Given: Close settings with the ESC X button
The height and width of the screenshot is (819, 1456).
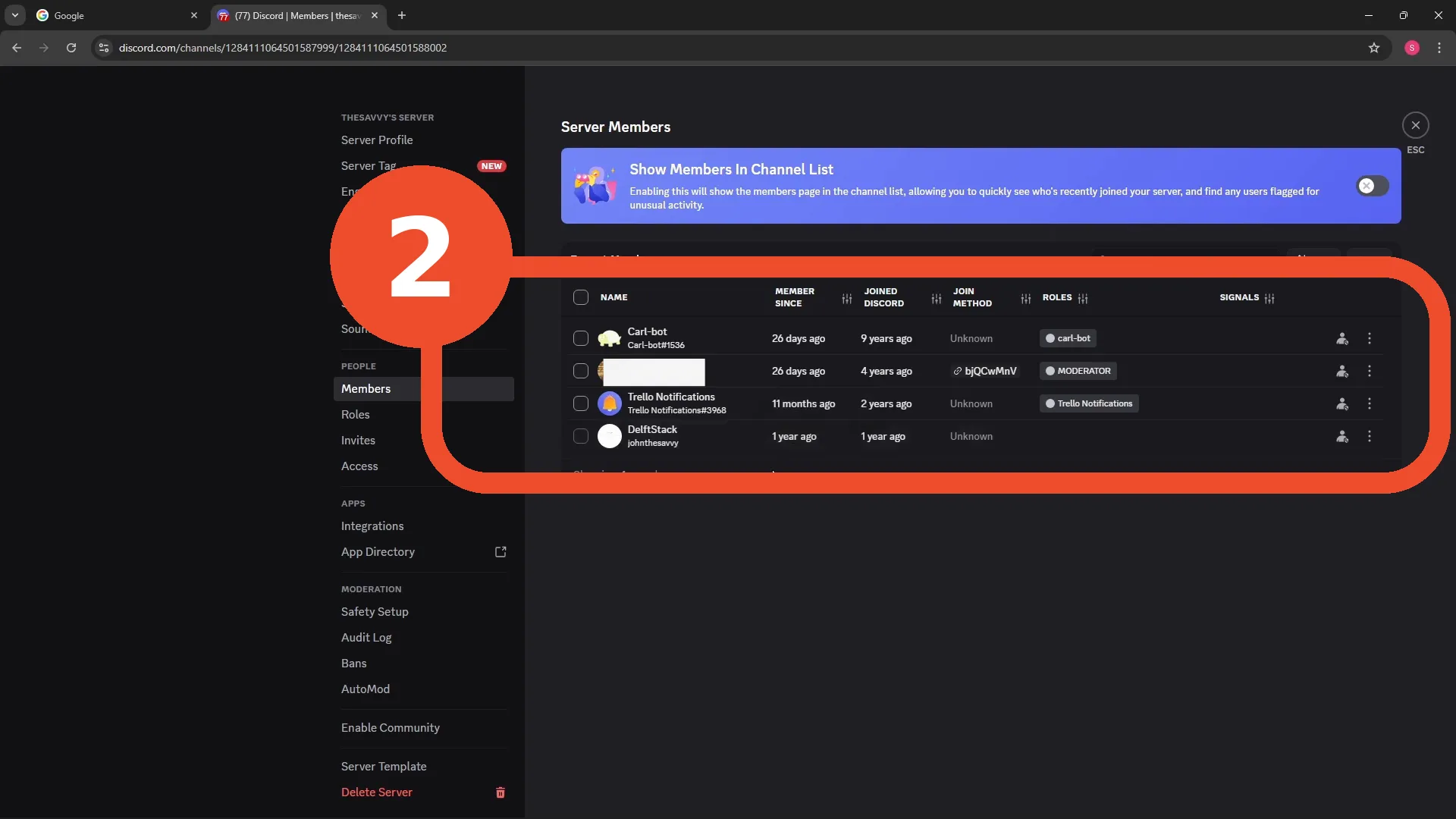Looking at the screenshot, I should [1415, 126].
